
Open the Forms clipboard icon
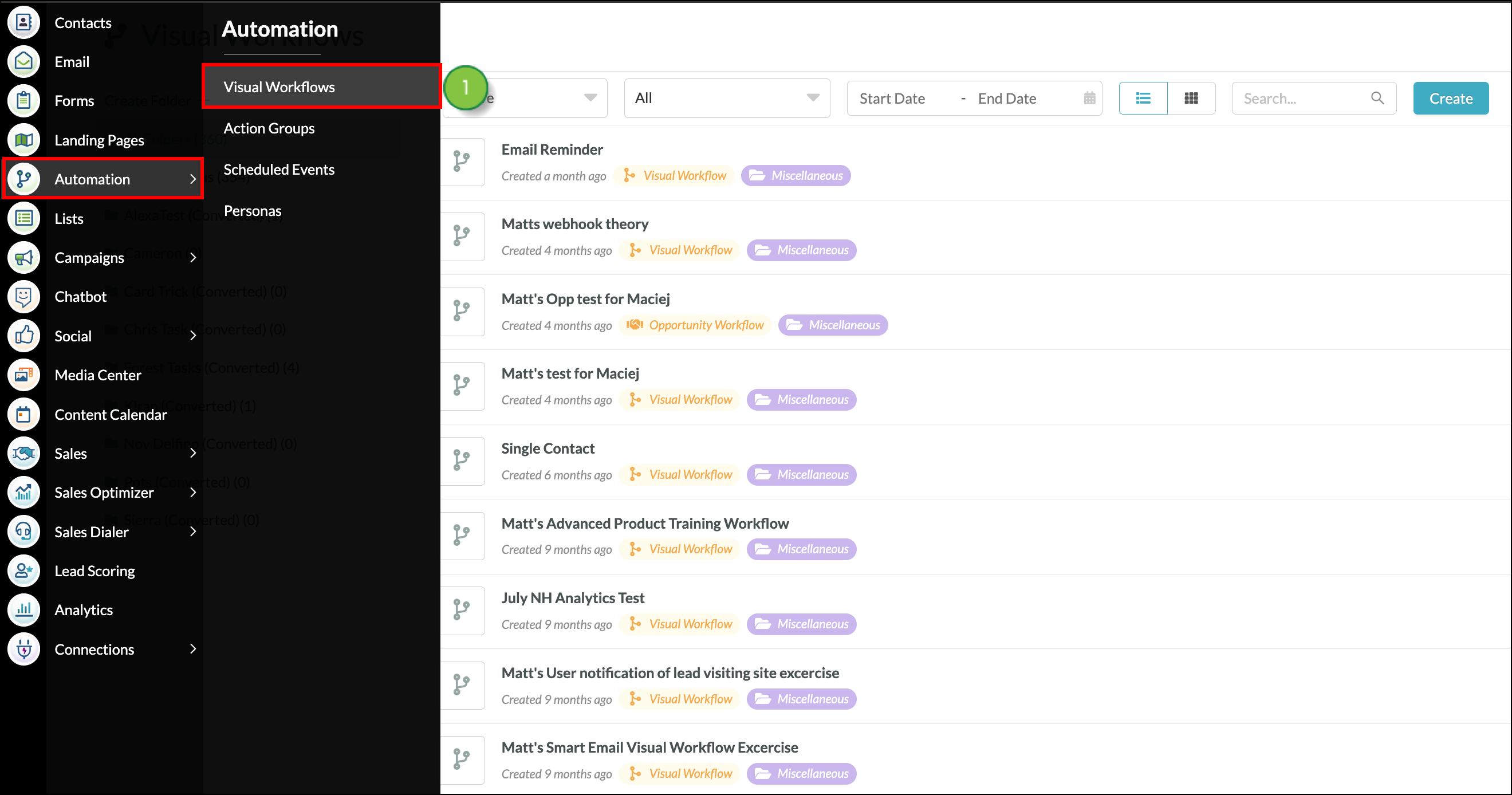pos(23,100)
